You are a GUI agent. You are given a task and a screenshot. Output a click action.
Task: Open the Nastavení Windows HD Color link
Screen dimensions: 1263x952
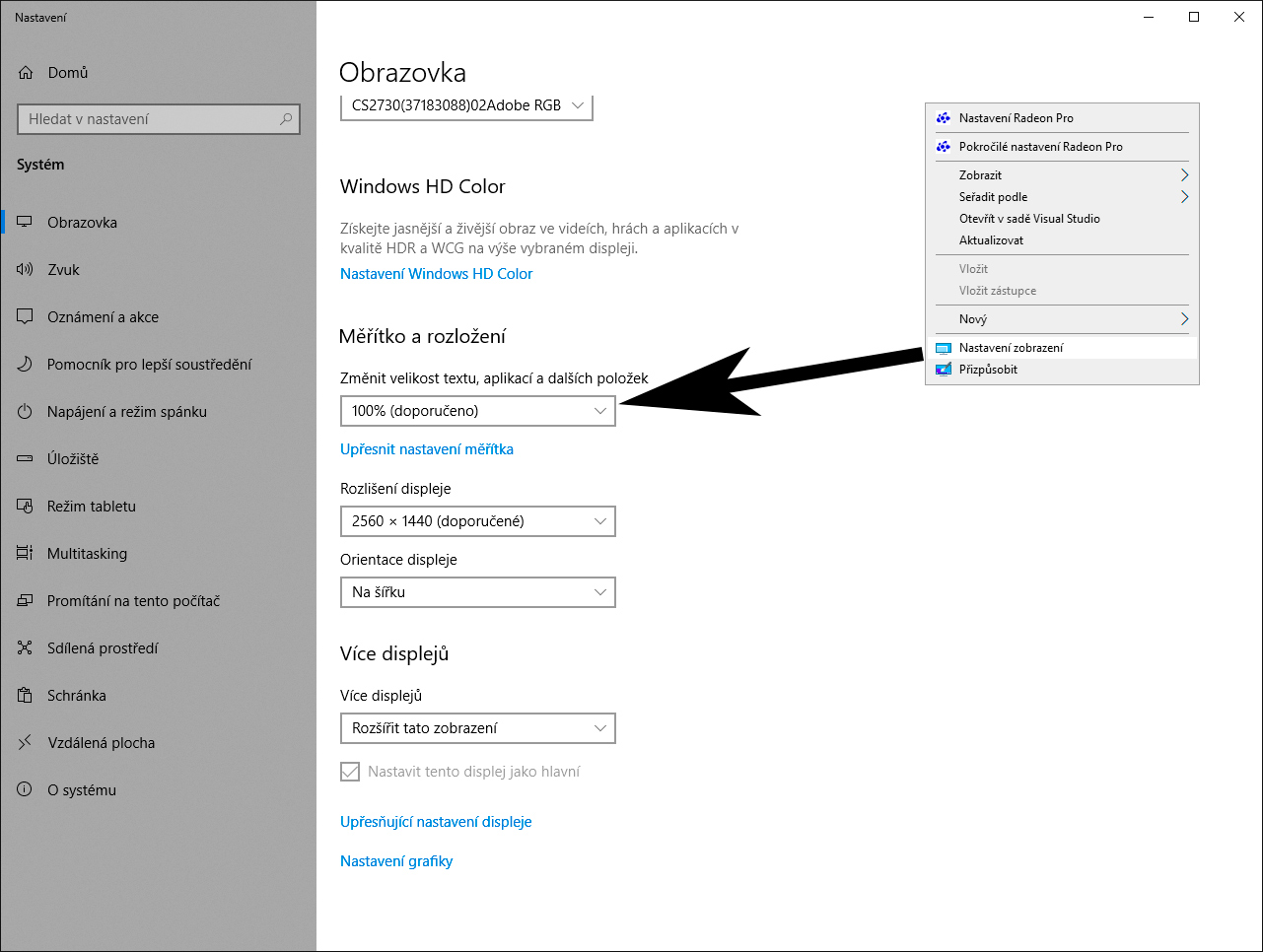pos(436,274)
